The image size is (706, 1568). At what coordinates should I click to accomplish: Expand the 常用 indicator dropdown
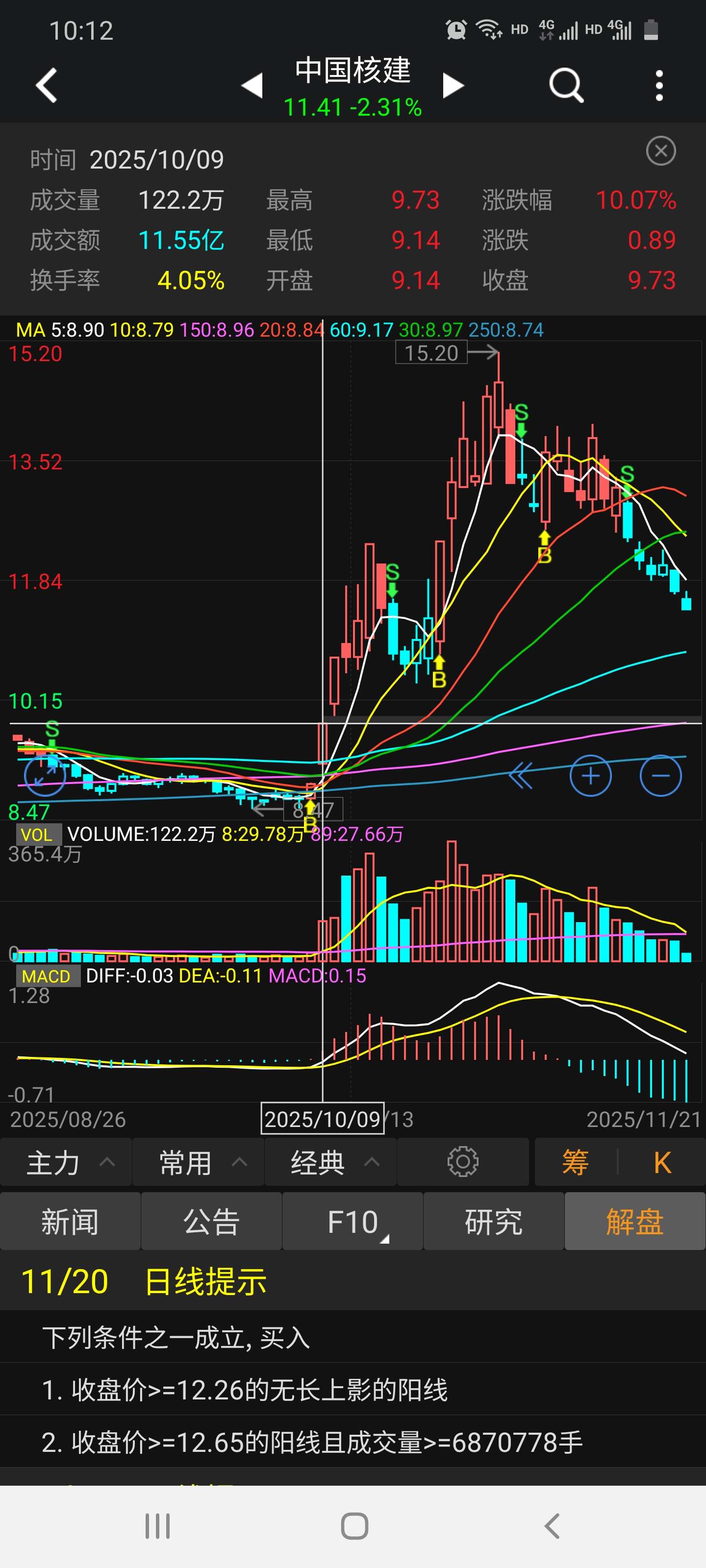coord(198,1162)
